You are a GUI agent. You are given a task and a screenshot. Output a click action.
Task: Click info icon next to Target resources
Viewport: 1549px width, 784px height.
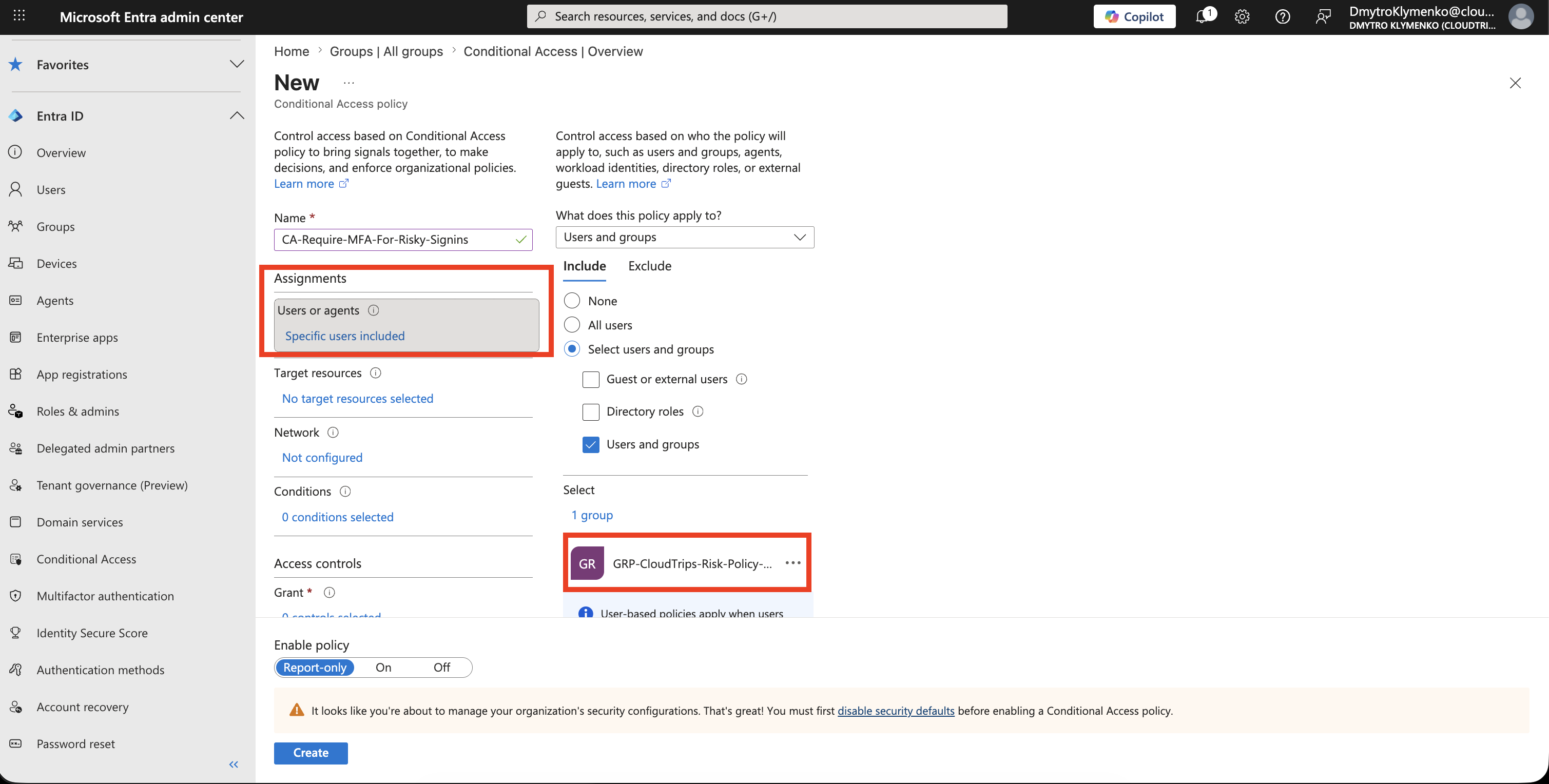tap(376, 373)
